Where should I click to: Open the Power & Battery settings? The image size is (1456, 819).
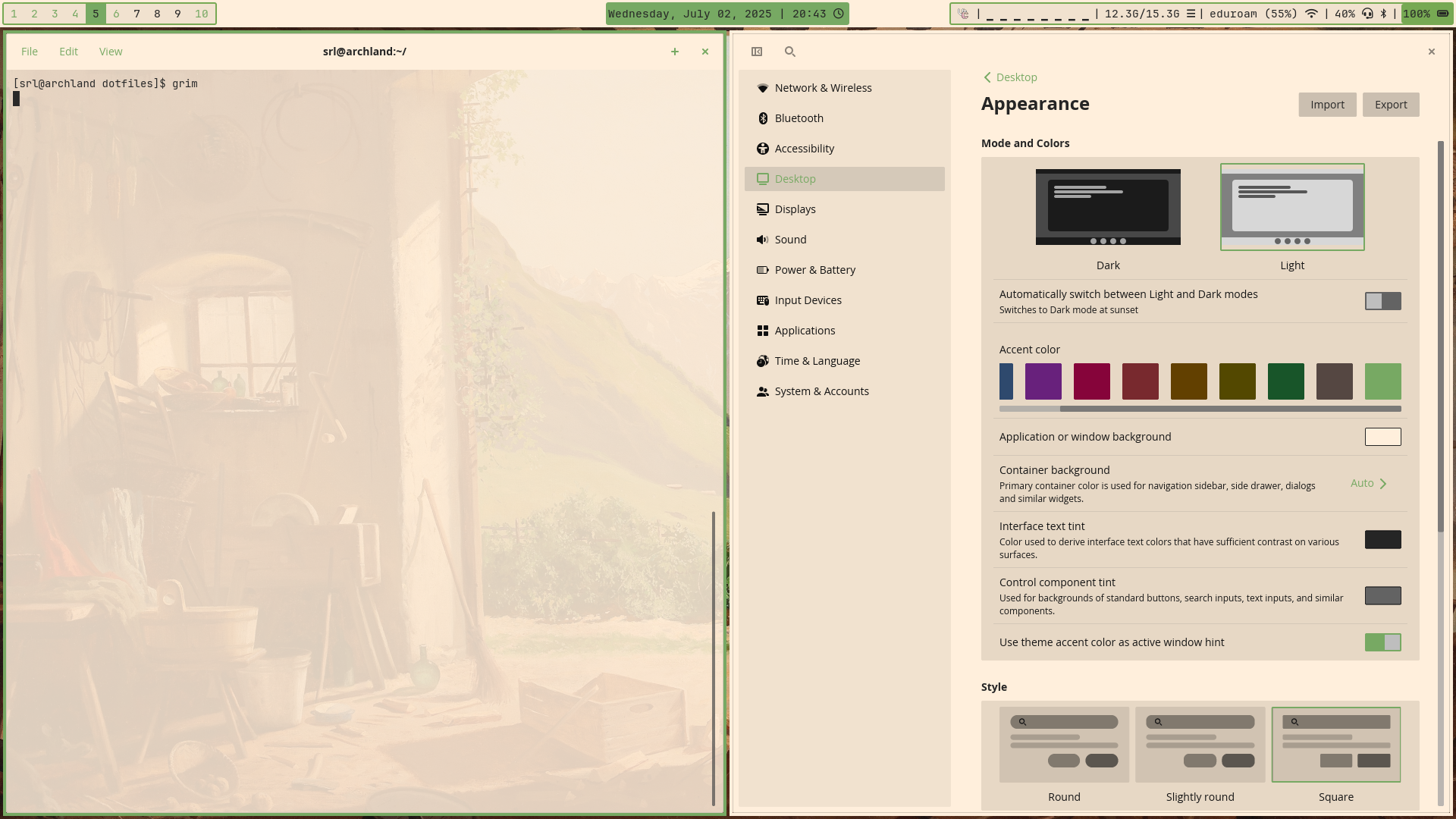(814, 270)
